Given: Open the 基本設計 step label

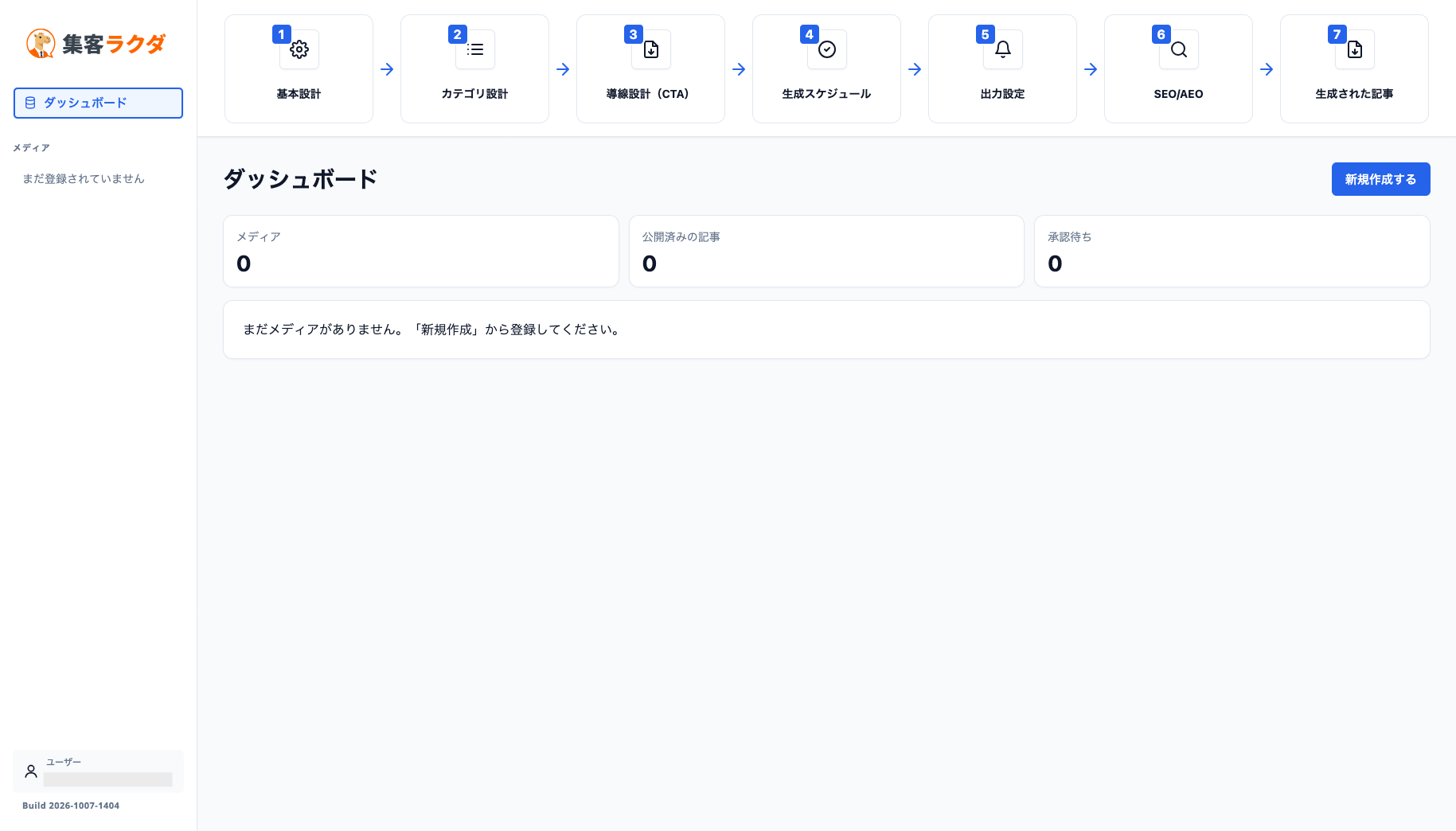Looking at the screenshot, I should click(299, 94).
